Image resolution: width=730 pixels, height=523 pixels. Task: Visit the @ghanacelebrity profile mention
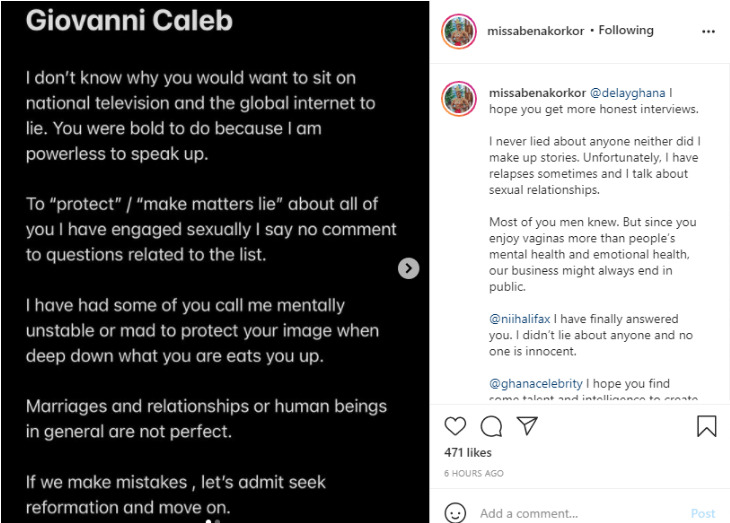[535, 384]
